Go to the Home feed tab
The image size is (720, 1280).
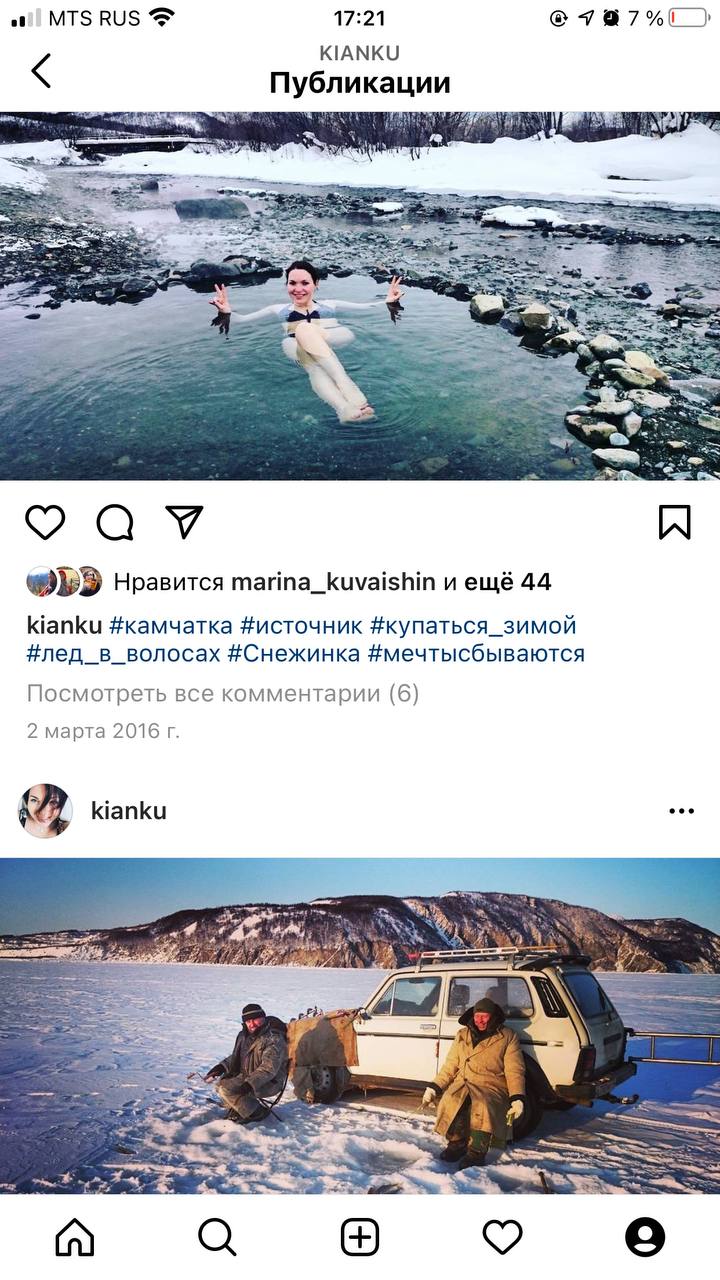click(x=75, y=1238)
